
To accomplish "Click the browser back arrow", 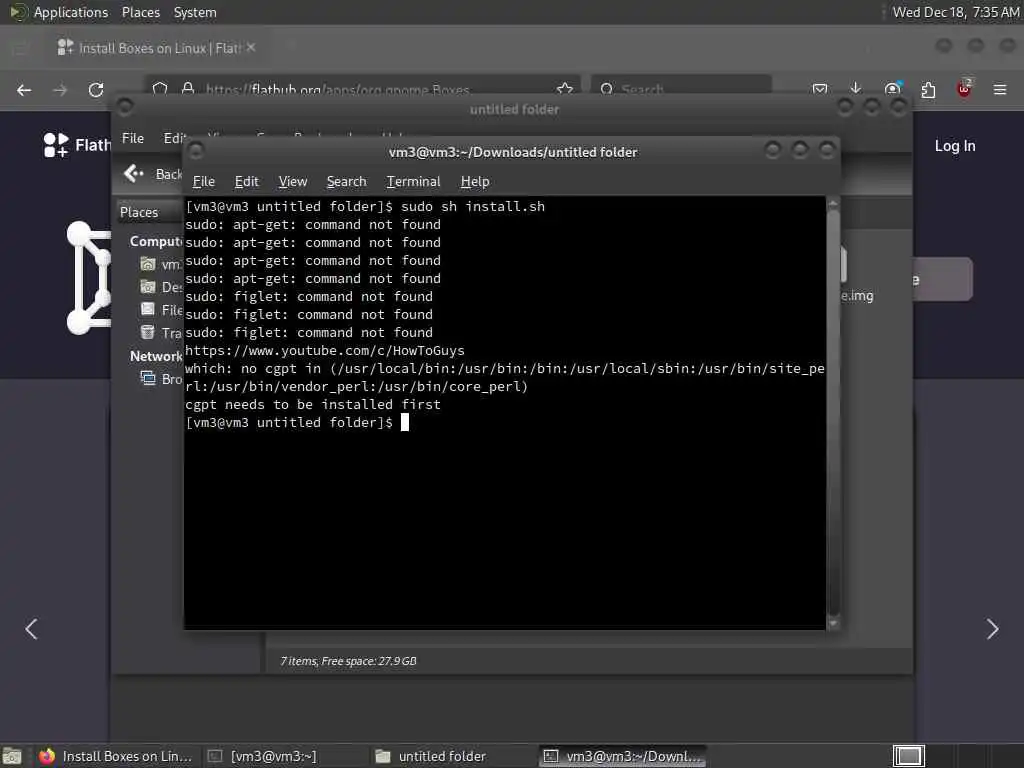I will point(24,90).
